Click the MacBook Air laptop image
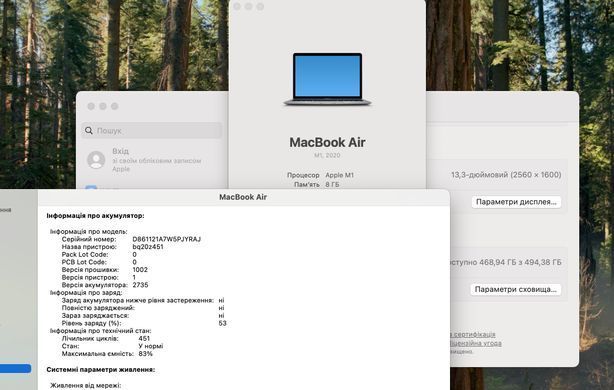This screenshot has width=614, height=390. [327, 79]
